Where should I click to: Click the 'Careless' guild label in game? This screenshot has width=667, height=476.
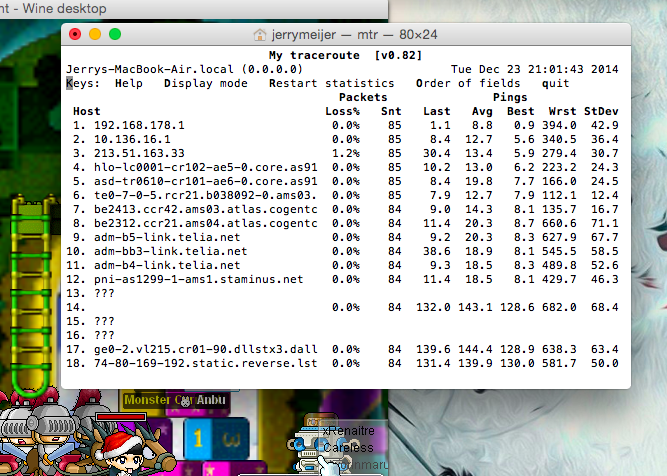[x=348, y=447]
